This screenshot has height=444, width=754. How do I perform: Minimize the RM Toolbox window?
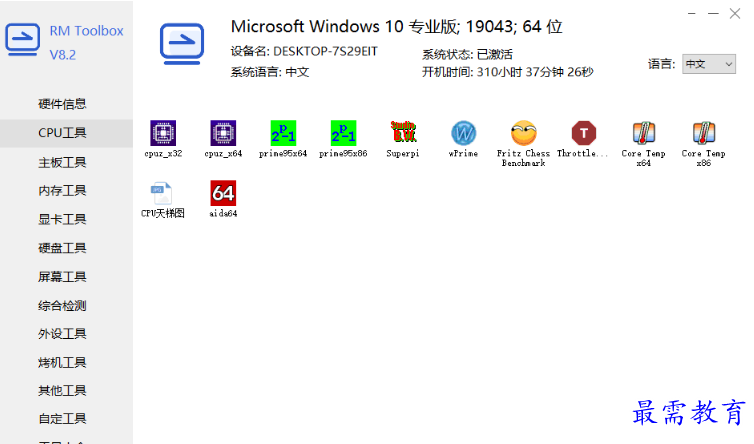click(x=713, y=13)
